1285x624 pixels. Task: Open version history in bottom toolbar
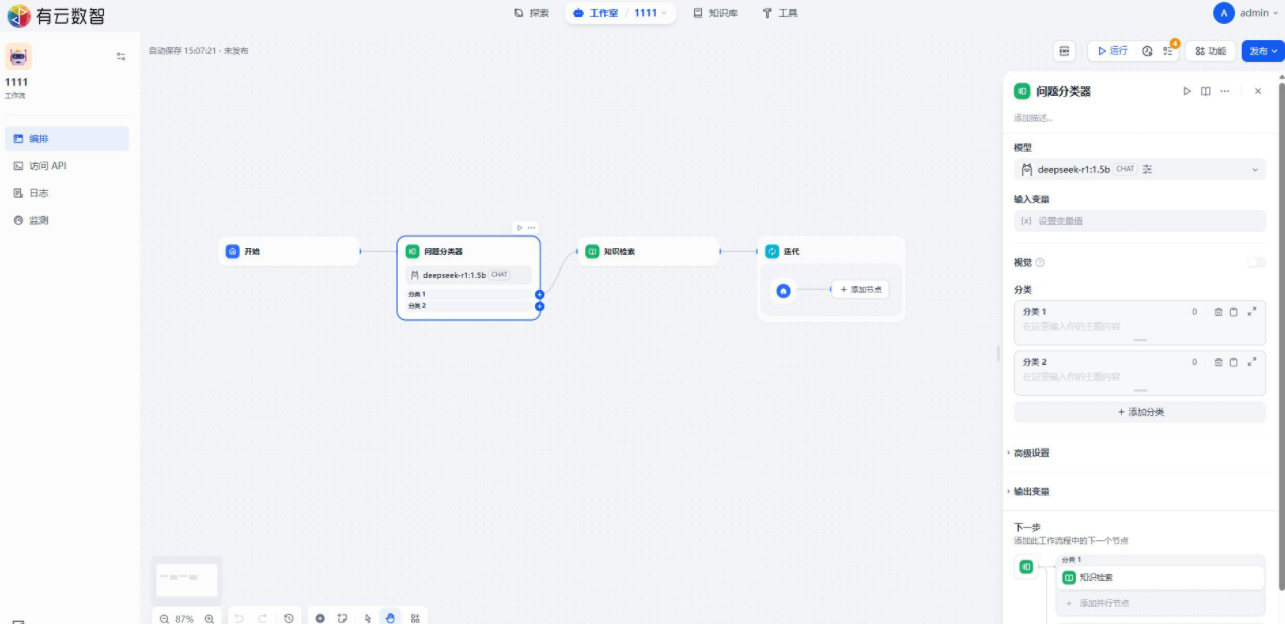click(x=289, y=618)
